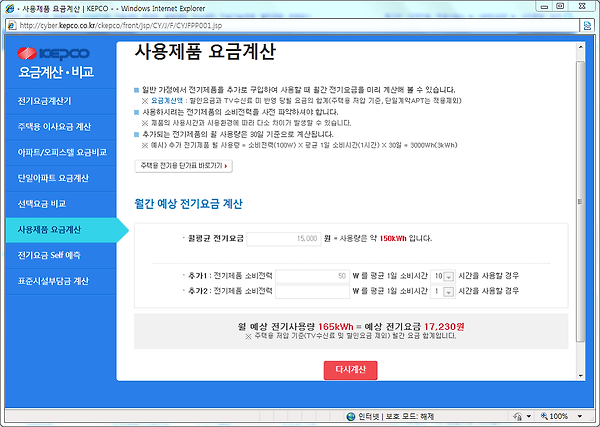The image size is (600, 427).
Task: Click the vertical scrollbar thumb
Action: pyautogui.click(x=580, y=201)
